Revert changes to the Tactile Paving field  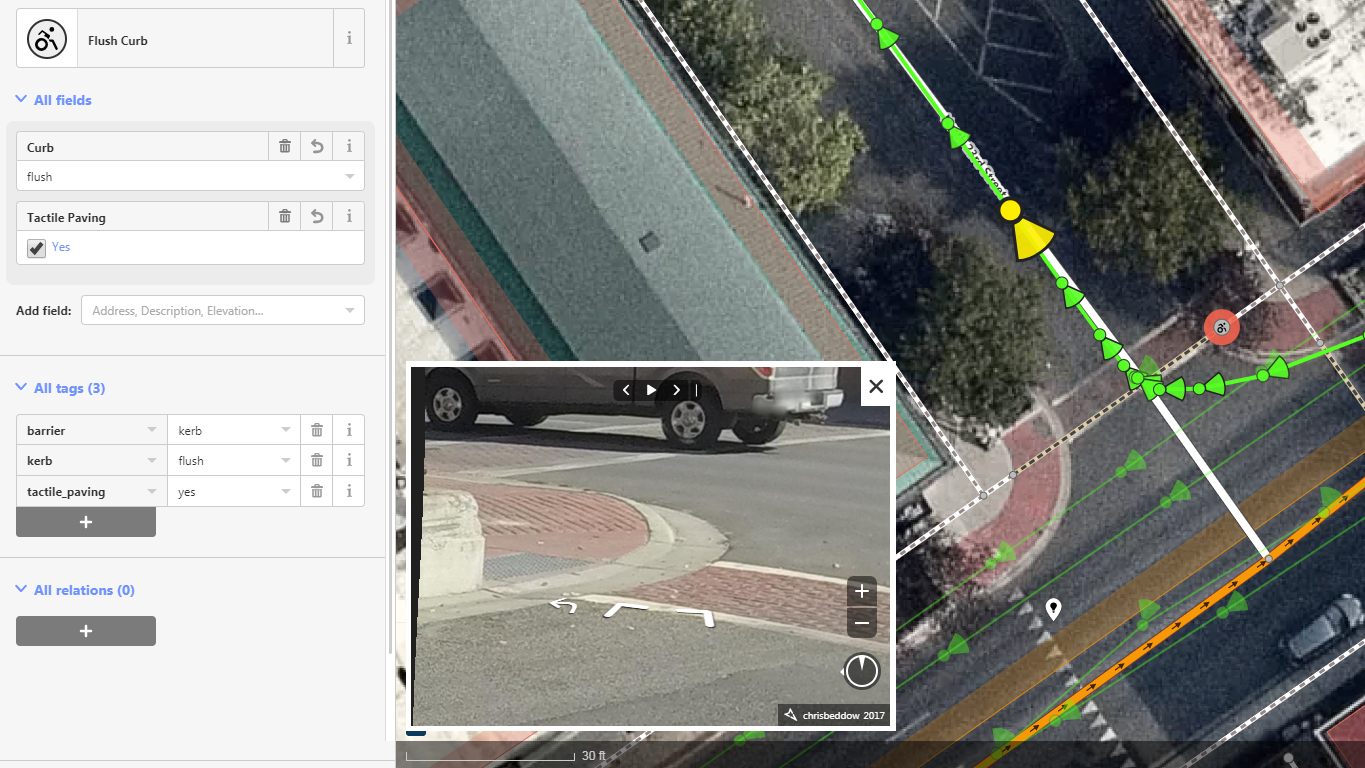click(x=317, y=217)
